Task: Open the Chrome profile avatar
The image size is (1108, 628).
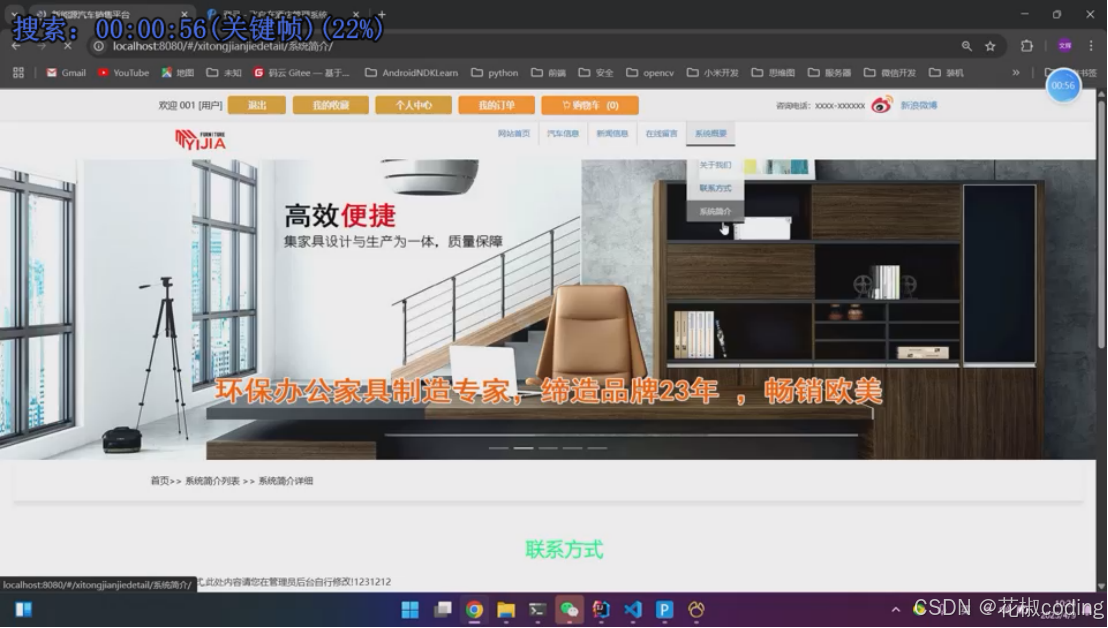Action: tap(1065, 46)
